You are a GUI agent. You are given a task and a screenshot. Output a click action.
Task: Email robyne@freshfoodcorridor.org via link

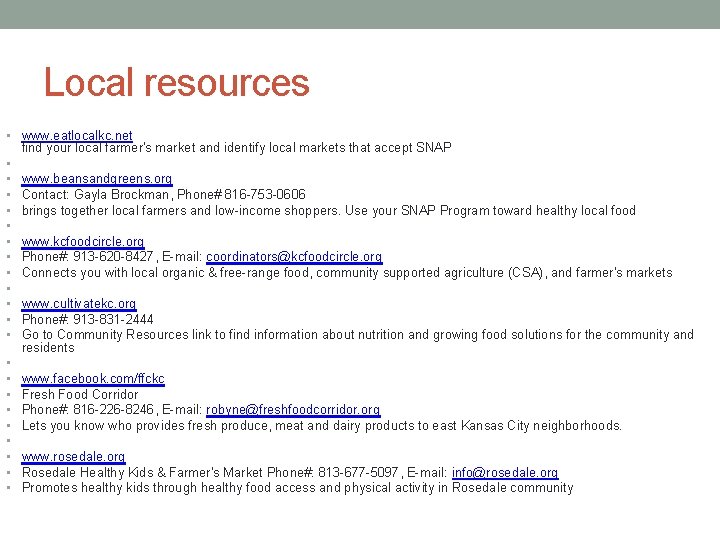(293, 409)
